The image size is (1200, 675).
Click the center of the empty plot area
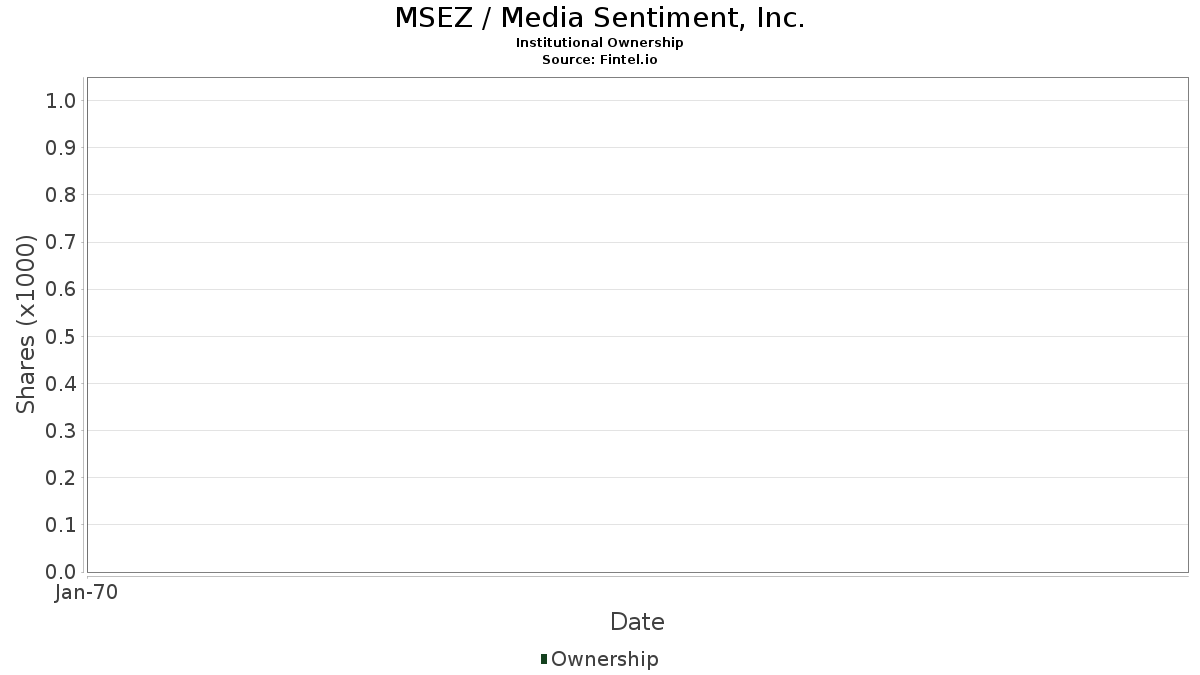637,325
